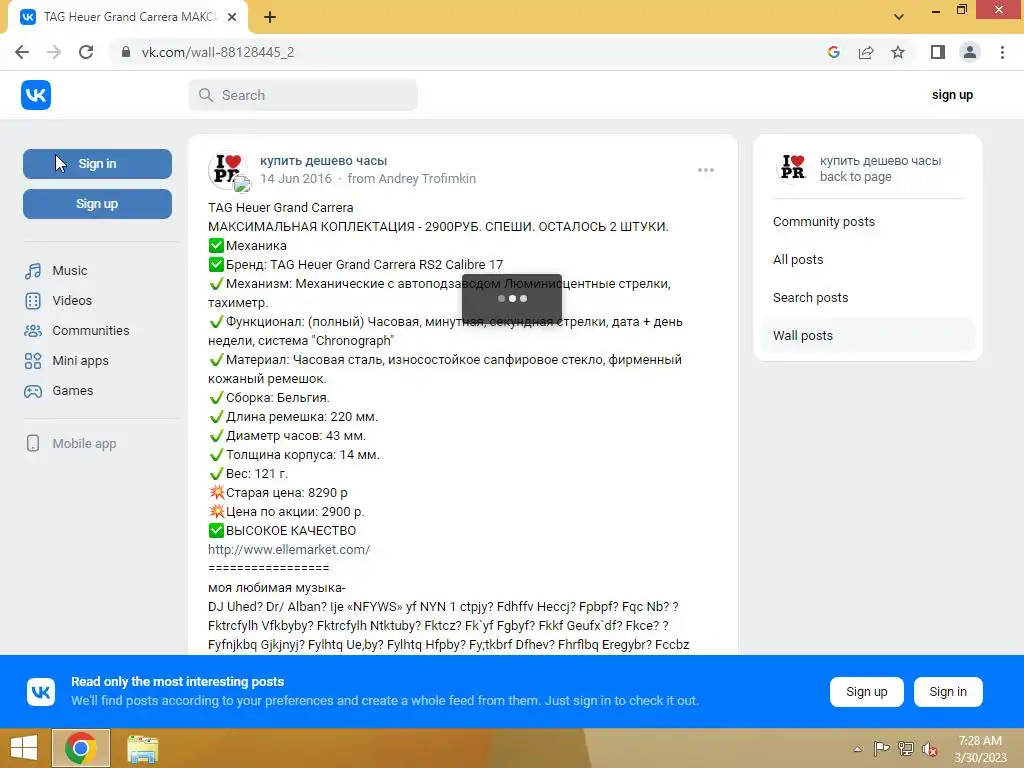Reload the page

click(86, 52)
